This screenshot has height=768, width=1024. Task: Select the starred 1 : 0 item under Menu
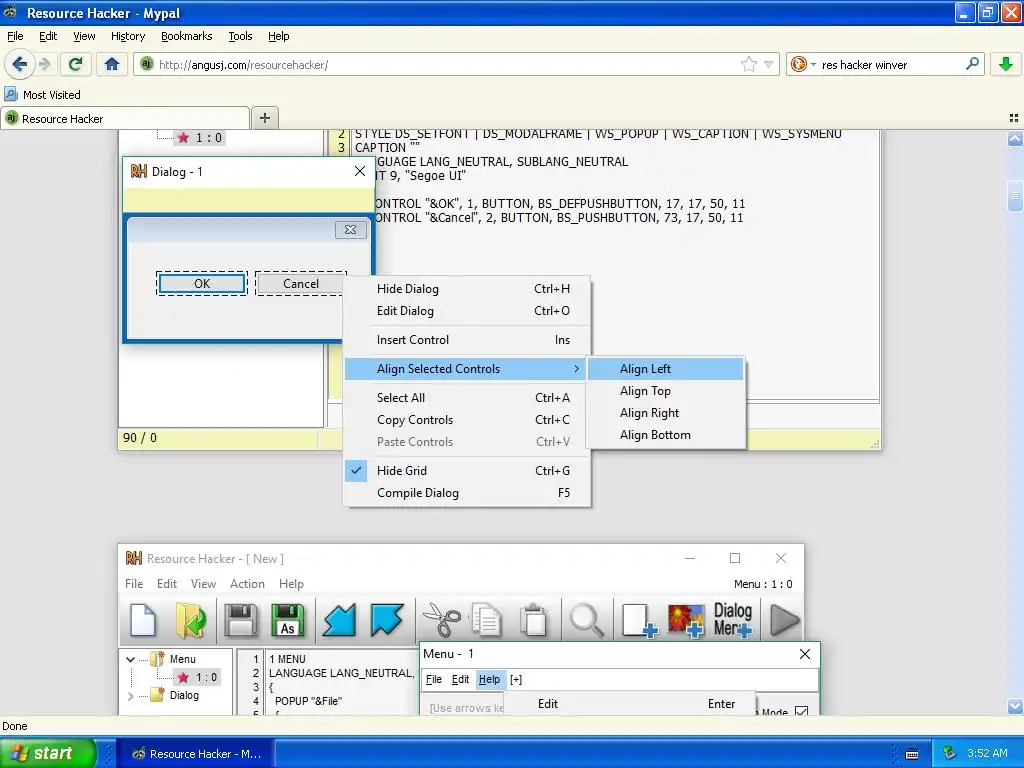199,677
